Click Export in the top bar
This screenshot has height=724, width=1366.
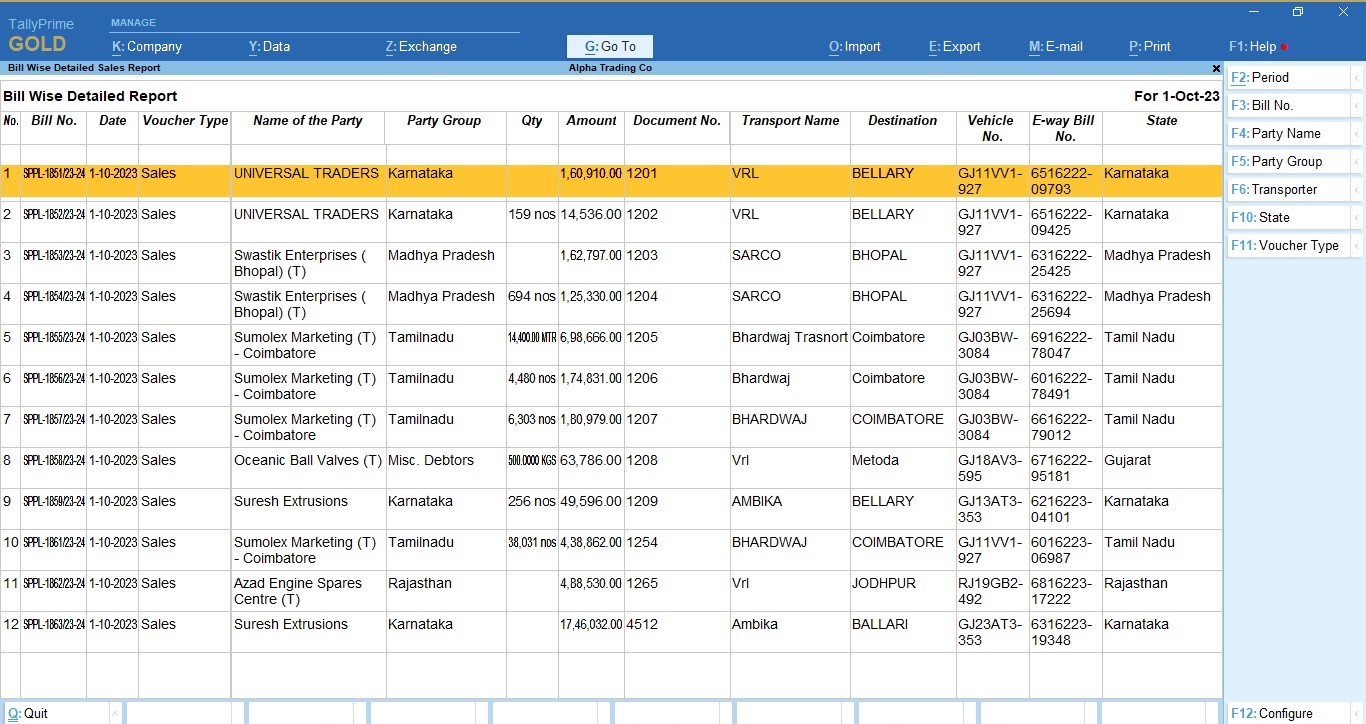click(x=954, y=46)
